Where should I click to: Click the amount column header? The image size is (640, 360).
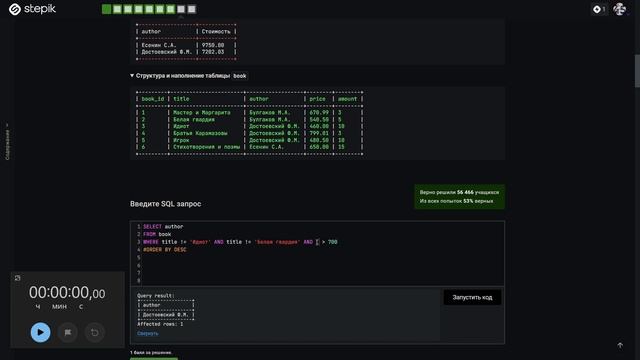click(x=347, y=99)
